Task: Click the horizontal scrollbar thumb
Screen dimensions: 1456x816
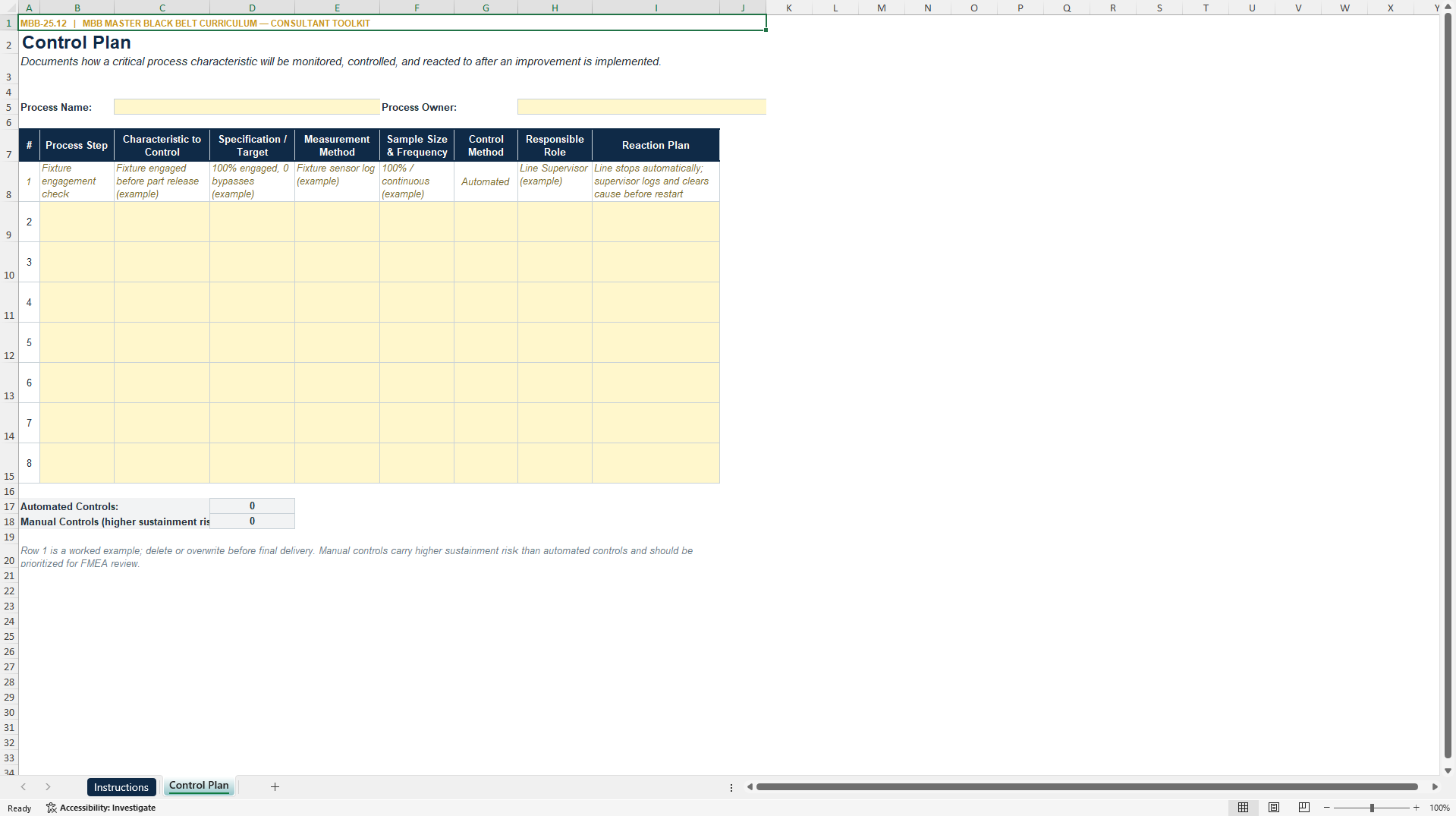Action: pos(1086,787)
